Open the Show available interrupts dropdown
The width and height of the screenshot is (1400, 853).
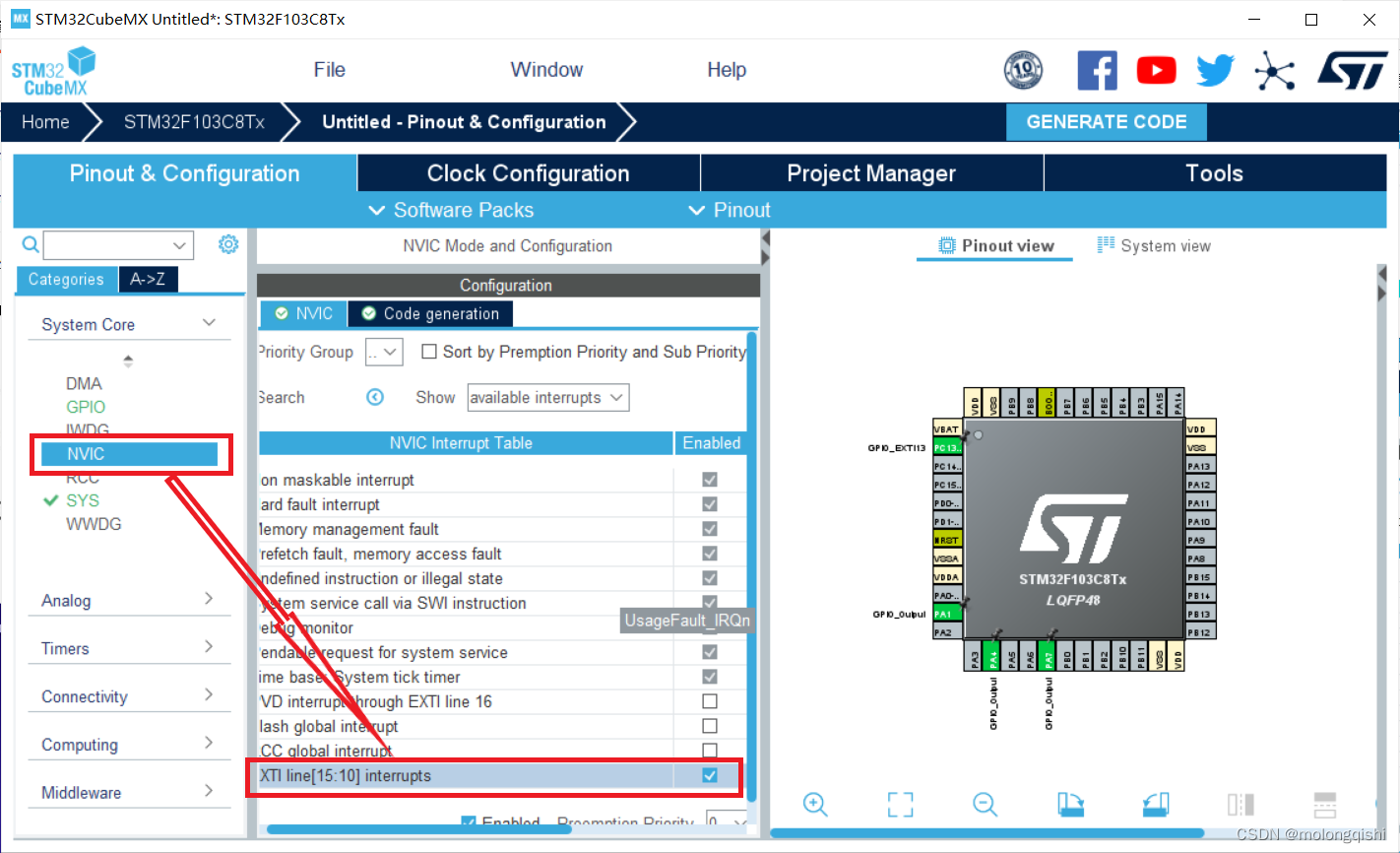coord(547,397)
